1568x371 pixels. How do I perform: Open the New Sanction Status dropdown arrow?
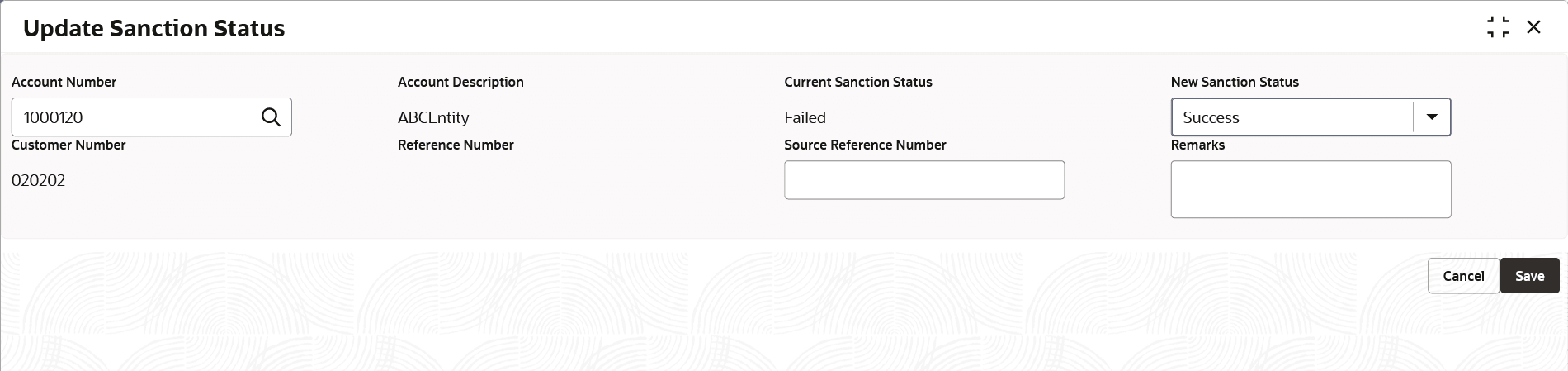[1432, 117]
